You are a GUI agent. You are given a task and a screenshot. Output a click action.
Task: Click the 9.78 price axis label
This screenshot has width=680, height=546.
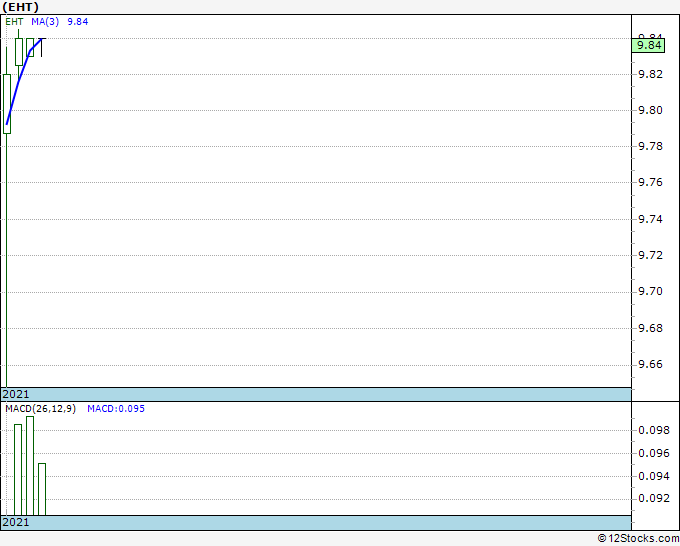651,147
